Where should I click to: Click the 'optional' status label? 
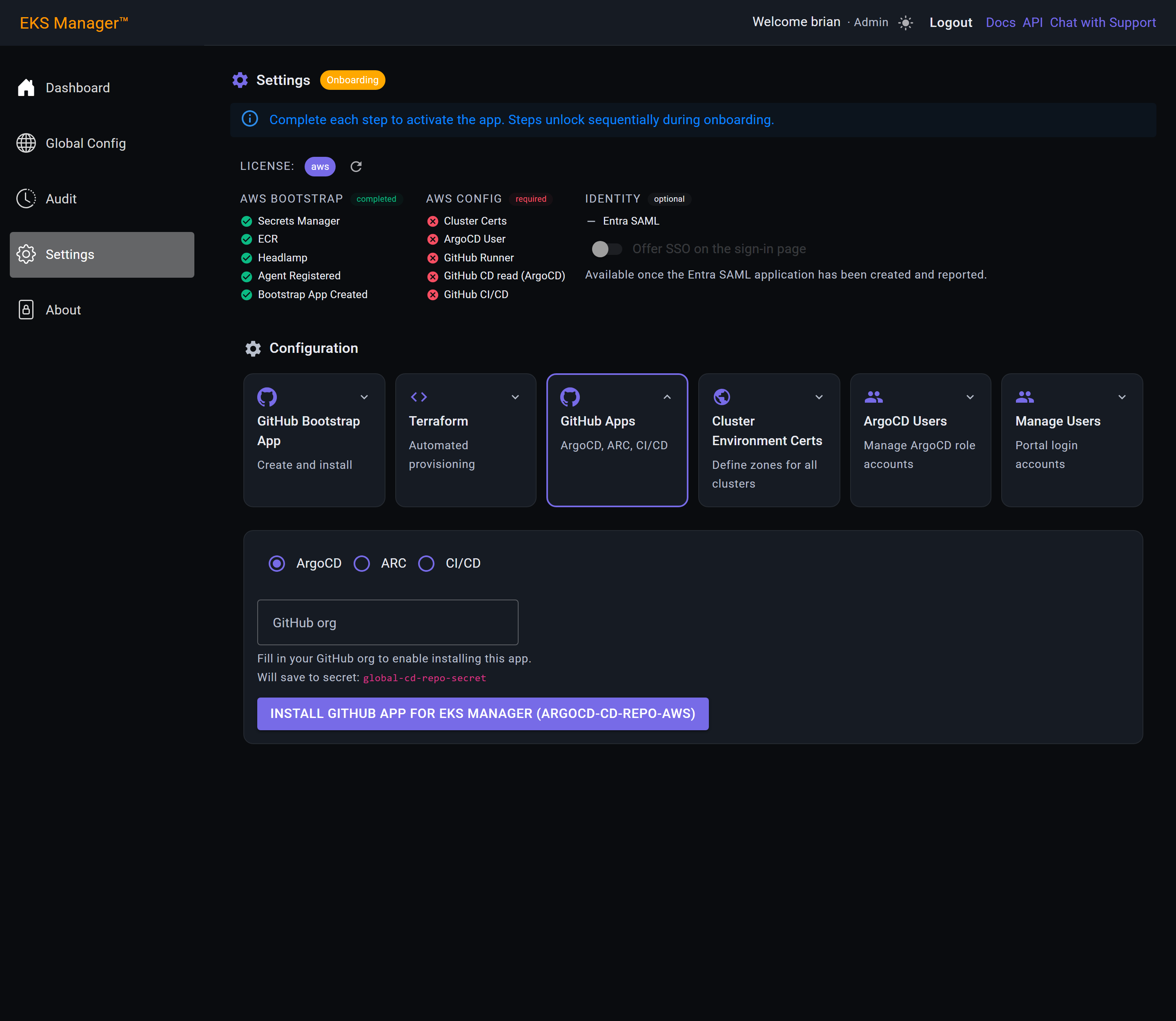click(x=669, y=199)
